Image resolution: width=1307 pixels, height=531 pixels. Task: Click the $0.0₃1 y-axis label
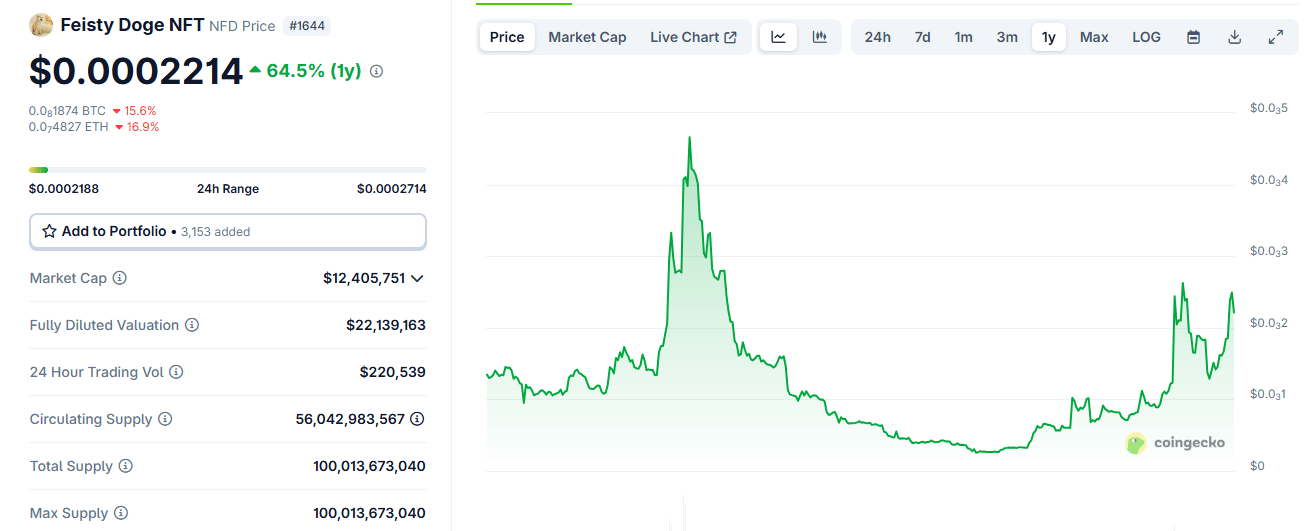click(x=1269, y=394)
